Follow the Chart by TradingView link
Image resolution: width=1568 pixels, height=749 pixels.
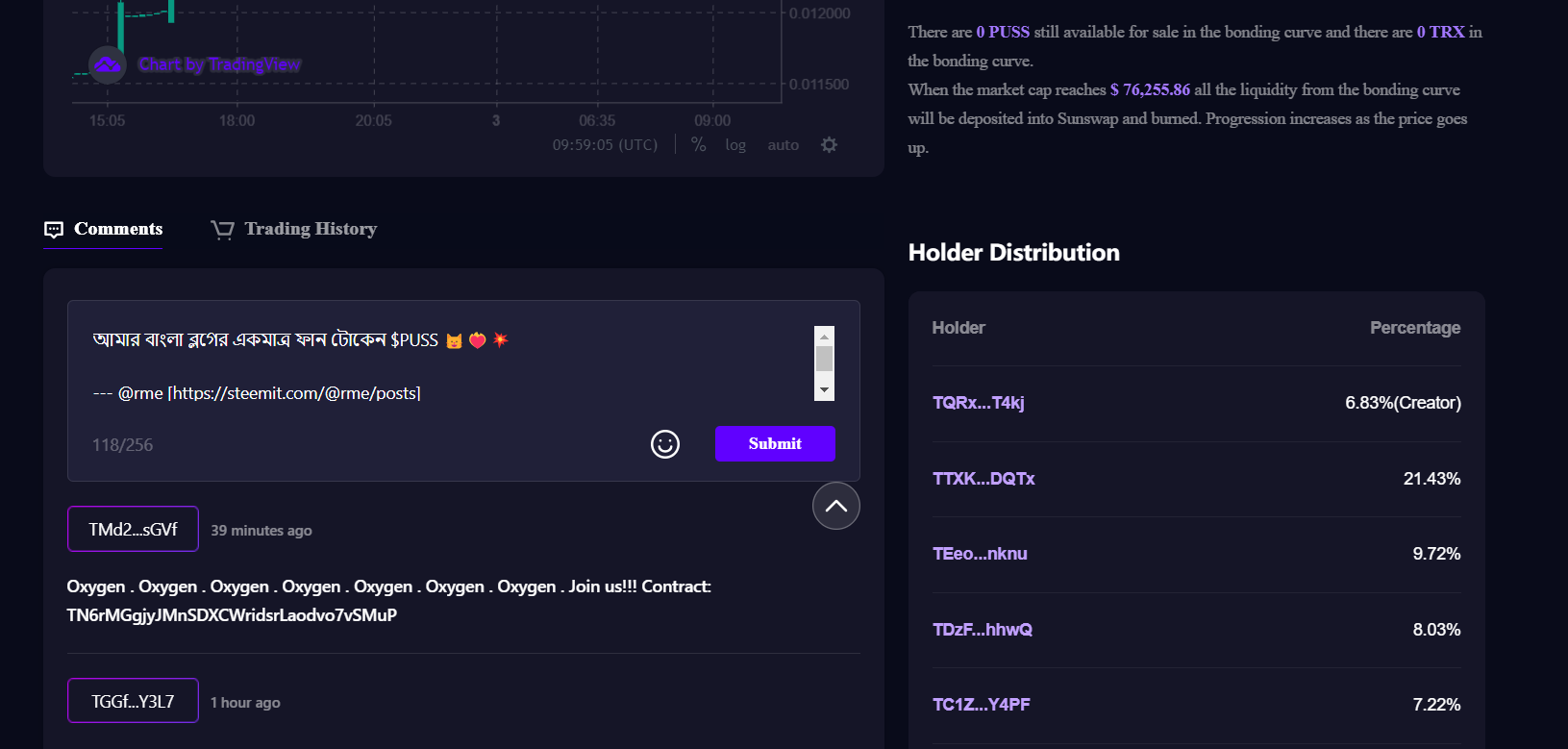219,64
